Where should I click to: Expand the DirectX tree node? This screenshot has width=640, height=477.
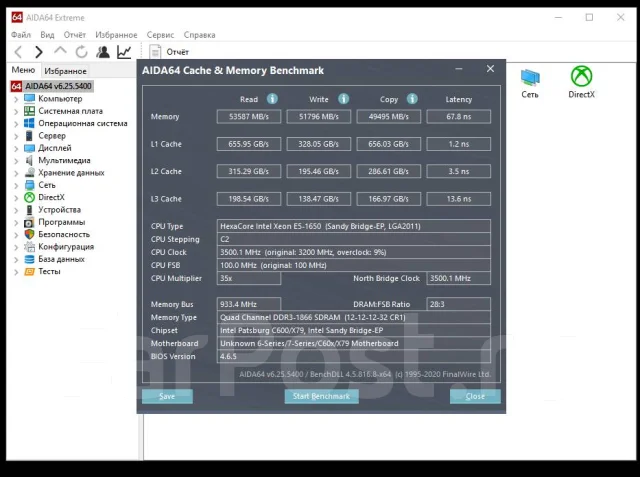click(x=16, y=198)
